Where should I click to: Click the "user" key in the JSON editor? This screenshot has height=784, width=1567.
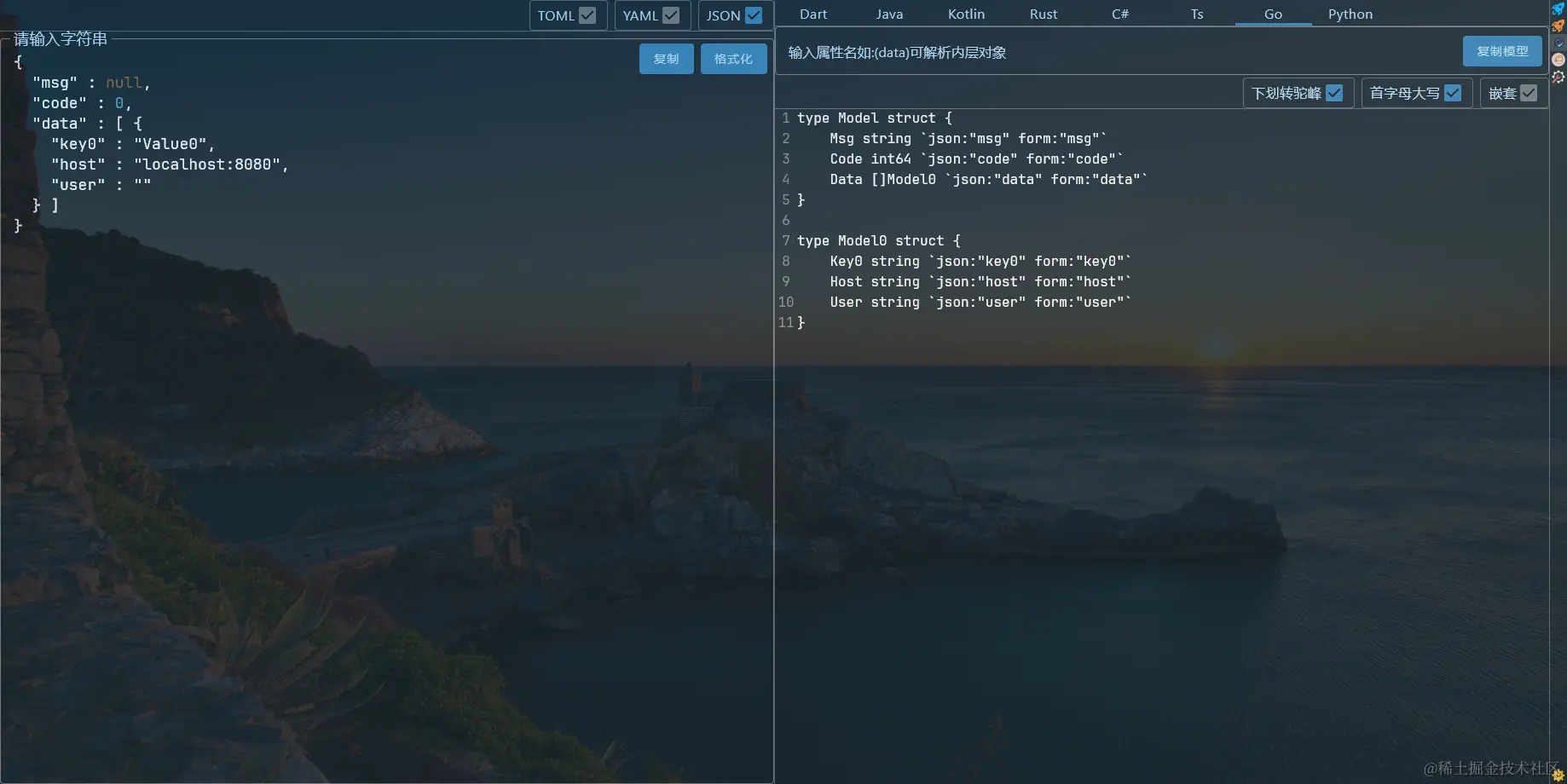click(78, 185)
